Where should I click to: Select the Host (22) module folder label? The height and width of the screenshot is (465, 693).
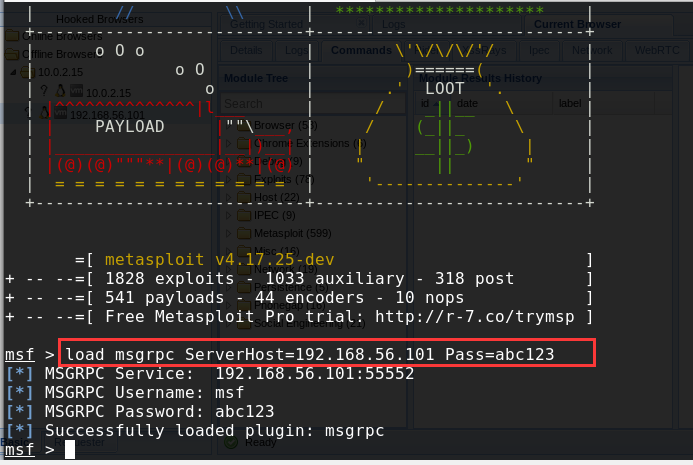click(277, 197)
